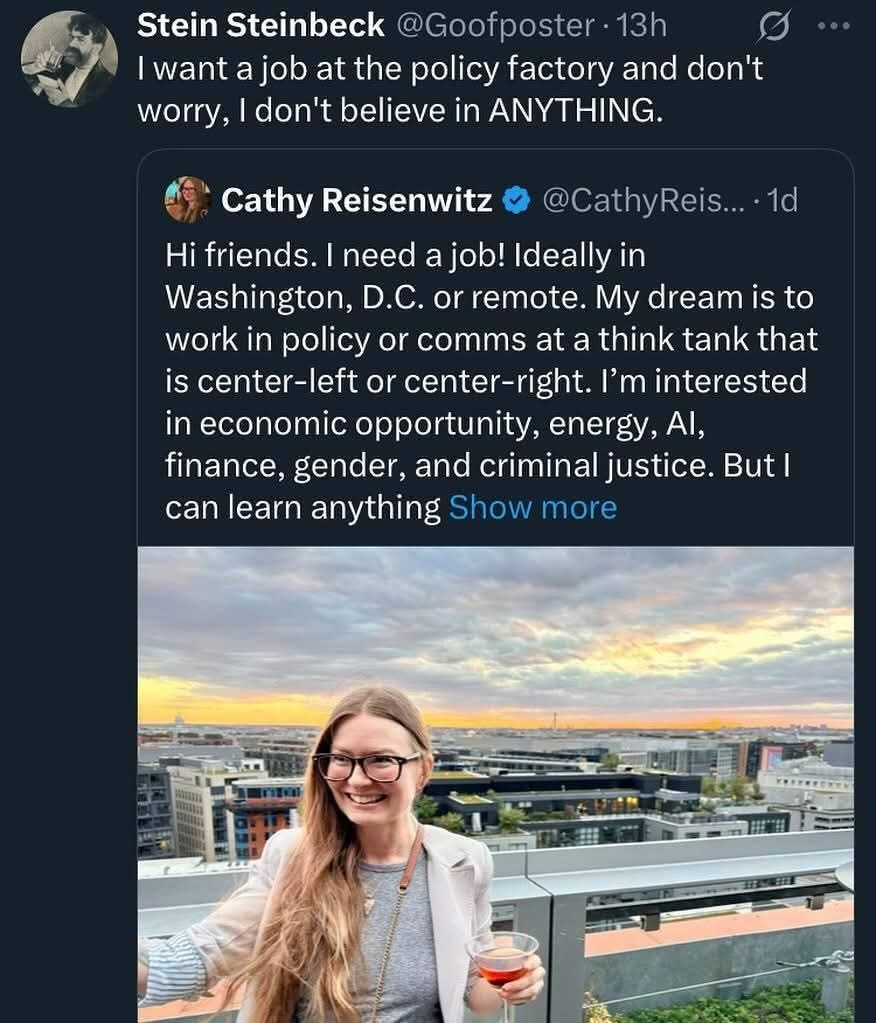Click the Stein Steinbeck display name
The height and width of the screenshot is (1023, 876).
coord(261,26)
